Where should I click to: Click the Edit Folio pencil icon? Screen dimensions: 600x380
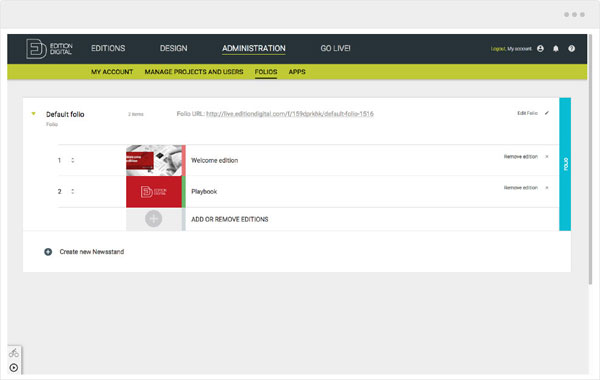[x=547, y=113]
